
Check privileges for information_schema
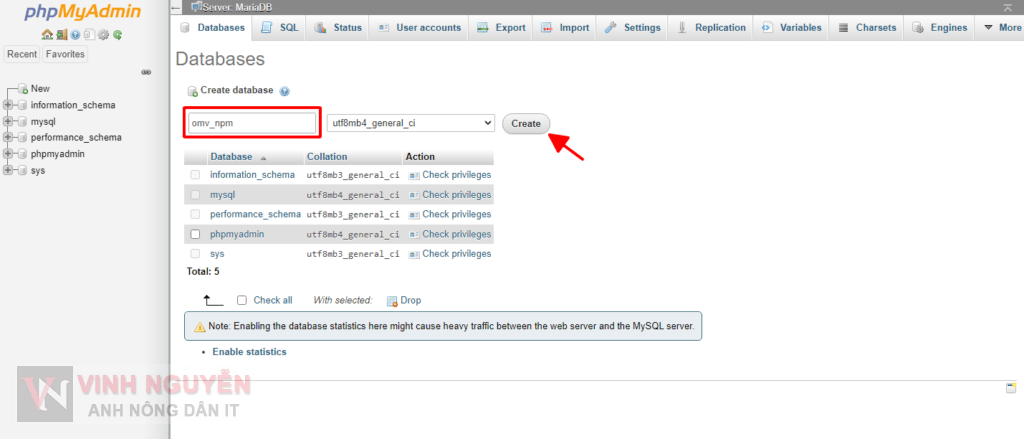(x=450, y=175)
